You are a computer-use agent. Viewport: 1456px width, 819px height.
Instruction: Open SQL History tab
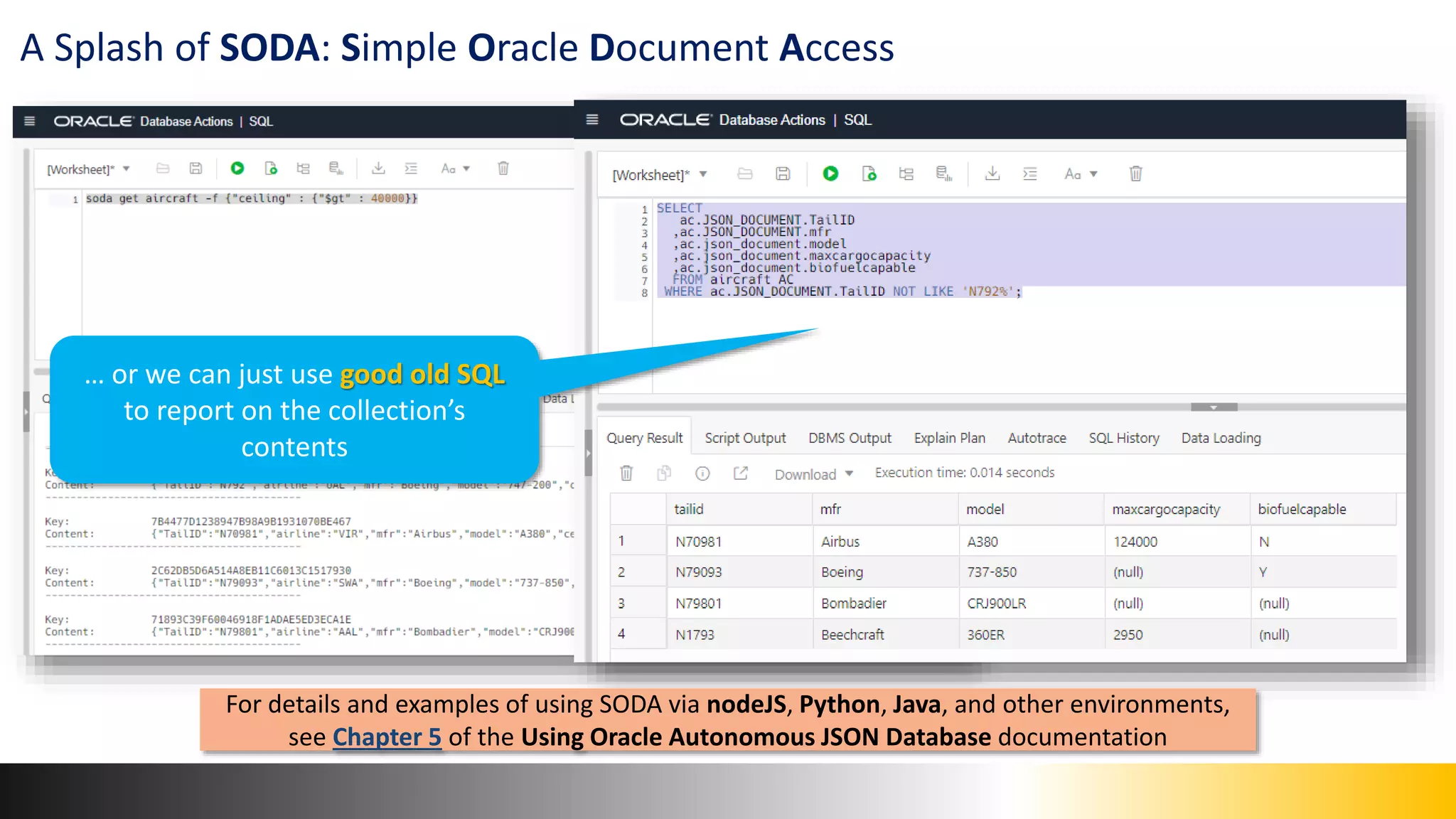click(1124, 438)
